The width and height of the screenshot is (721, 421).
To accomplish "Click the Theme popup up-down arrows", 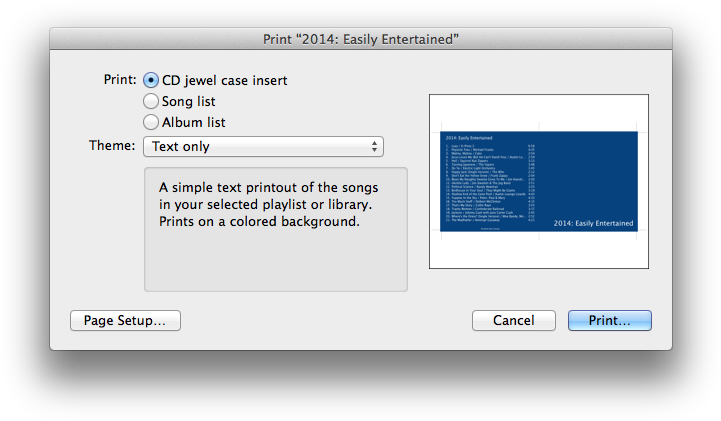I will tap(375, 147).
